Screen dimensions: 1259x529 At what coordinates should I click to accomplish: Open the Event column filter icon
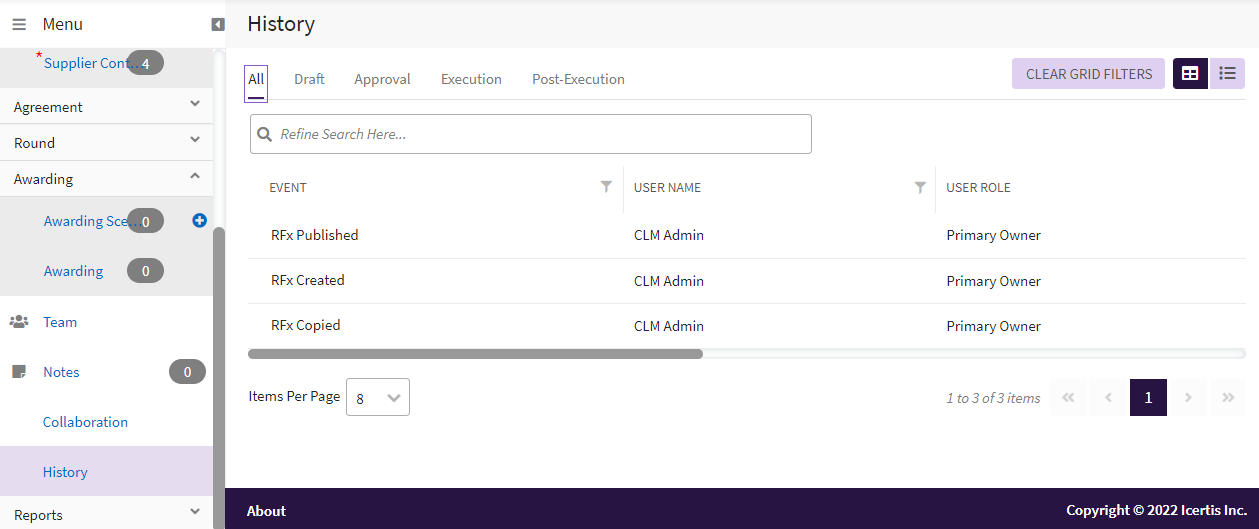(x=606, y=187)
